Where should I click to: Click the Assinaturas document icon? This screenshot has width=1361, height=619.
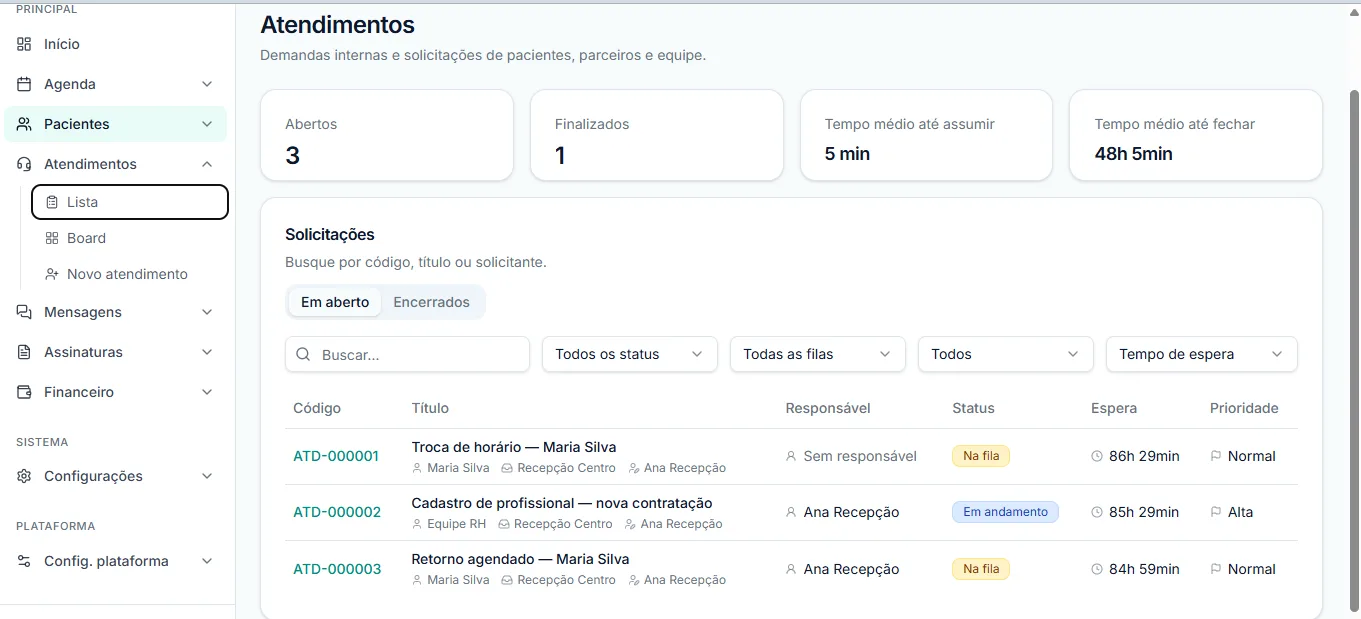(x=25, y=352)
